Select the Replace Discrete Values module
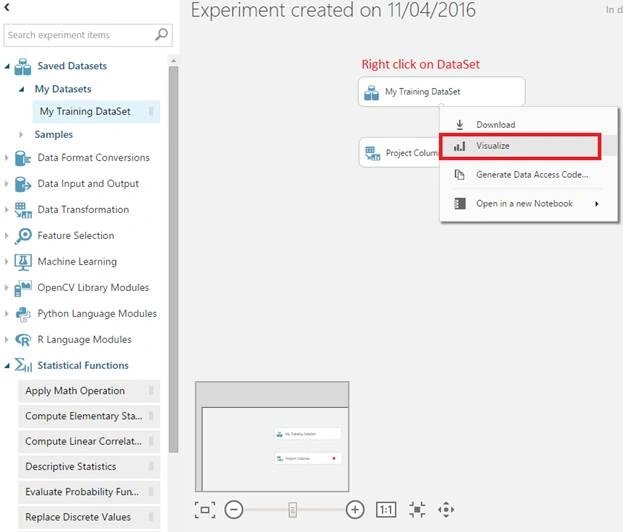This screenshot has width=623, height=532. coord(89,517)
